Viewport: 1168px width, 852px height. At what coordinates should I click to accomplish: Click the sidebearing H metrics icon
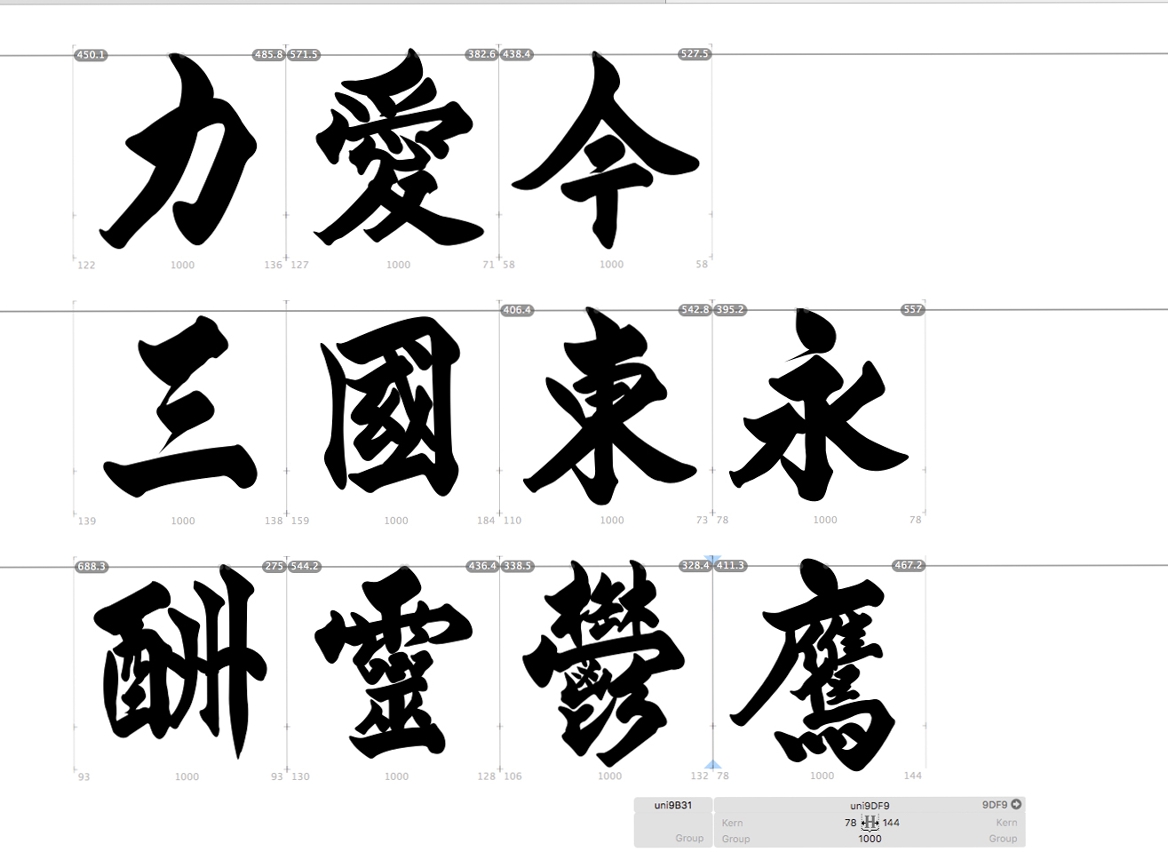tap(870, 823)
